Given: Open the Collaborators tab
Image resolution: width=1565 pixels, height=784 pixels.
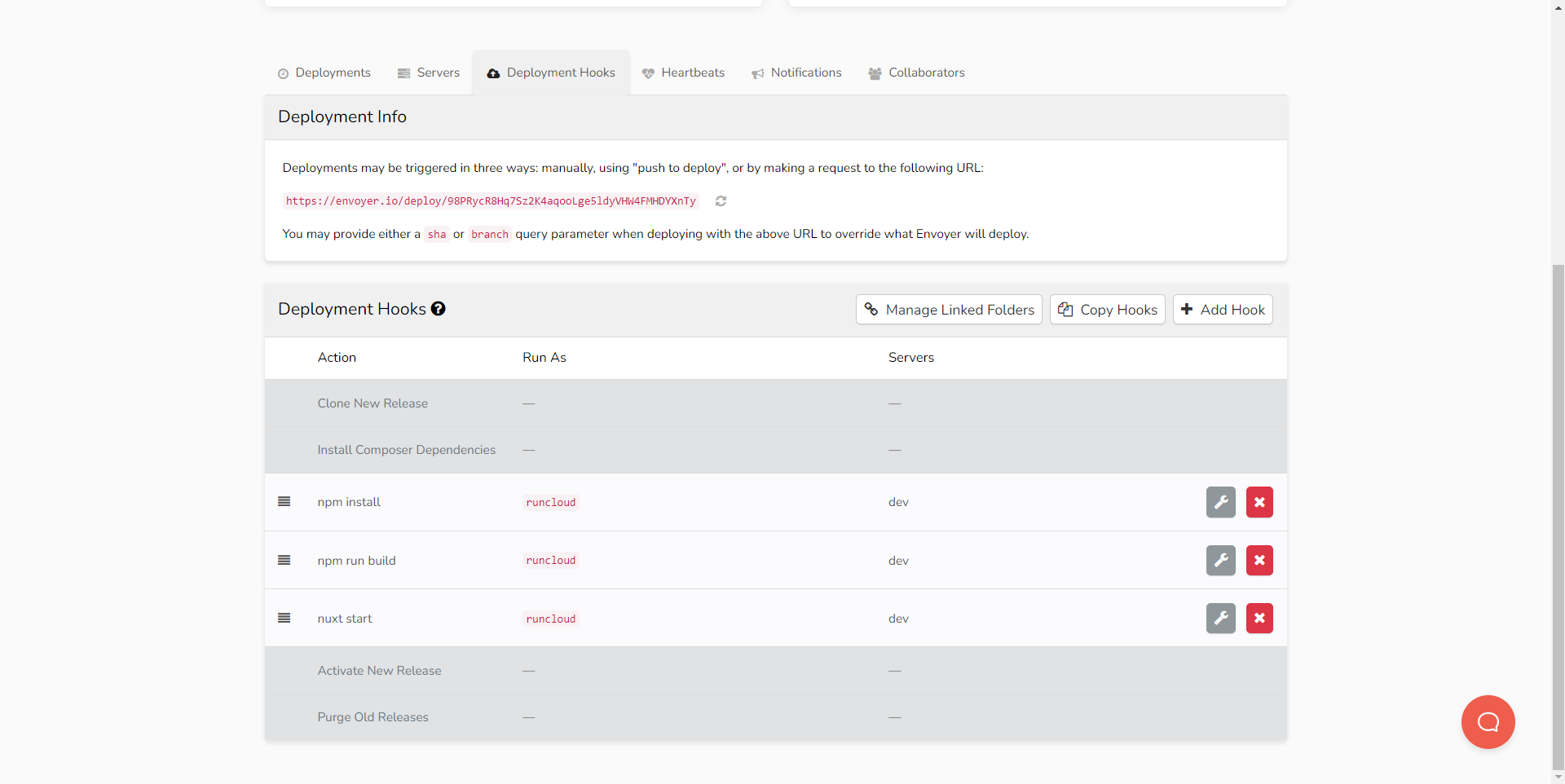Looking at the screenshot, I should click(x=916, y=73).
